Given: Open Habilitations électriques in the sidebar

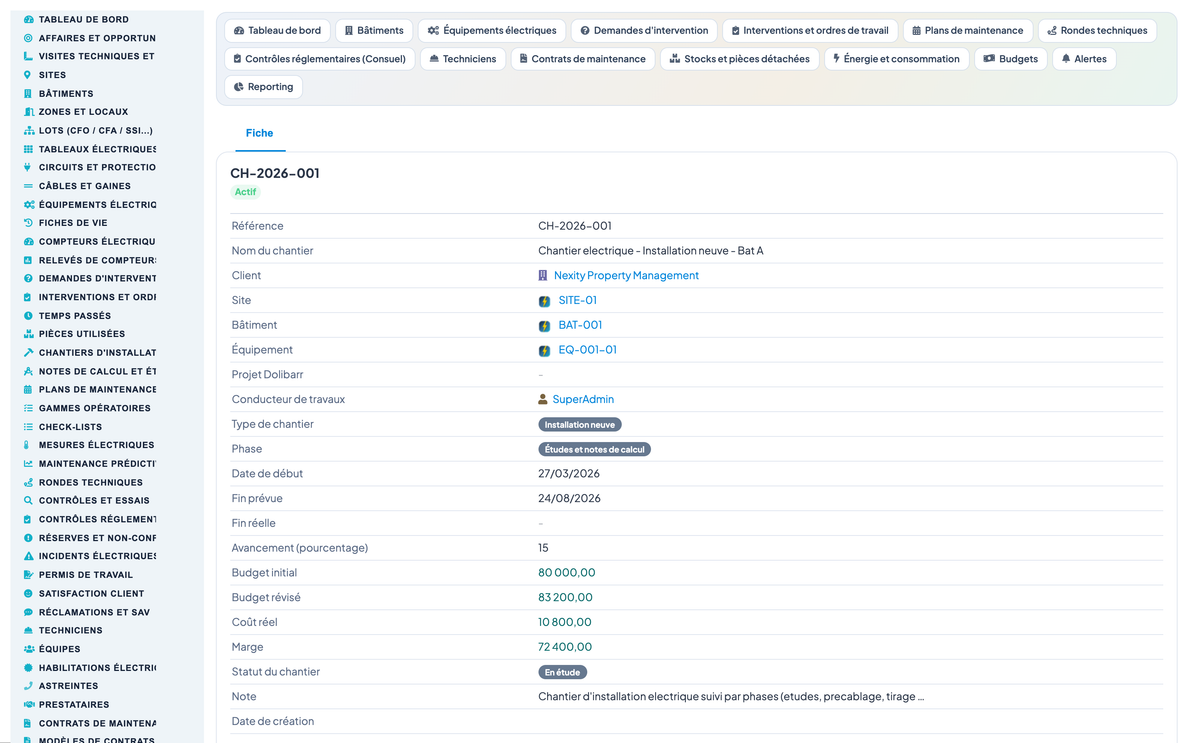Looking at the screenshot, I should pos(97,668).
